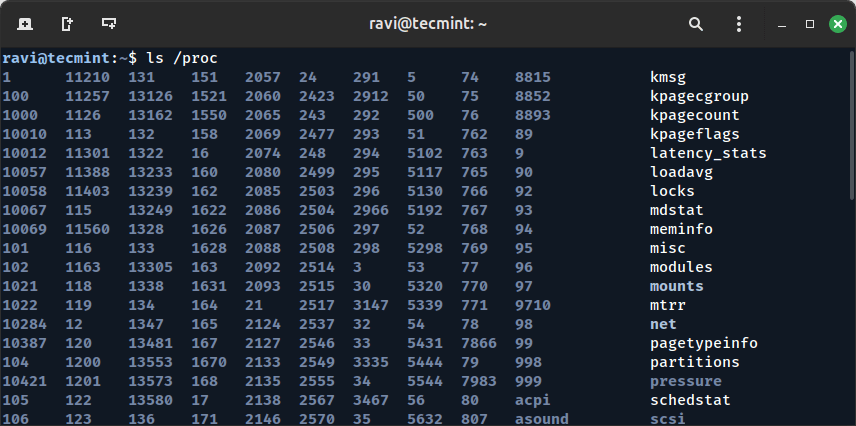Click the new horizontal split icon
The image size is (856, 426).
coord(109,23)
